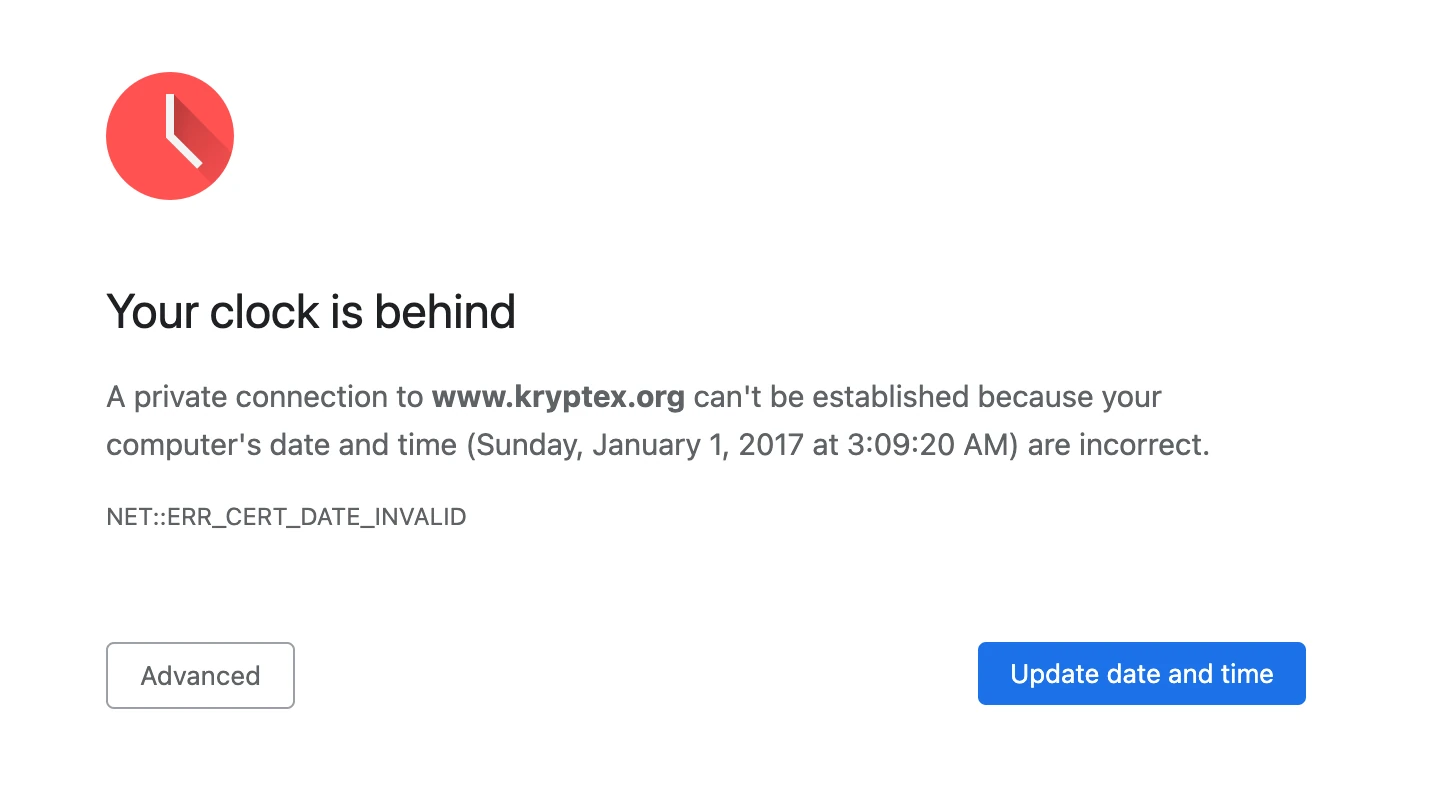Image resolution: width=1438 pixels, height=806 pixels.
Task: Expand Advanced to reveal more options
Action: (200, 675)
